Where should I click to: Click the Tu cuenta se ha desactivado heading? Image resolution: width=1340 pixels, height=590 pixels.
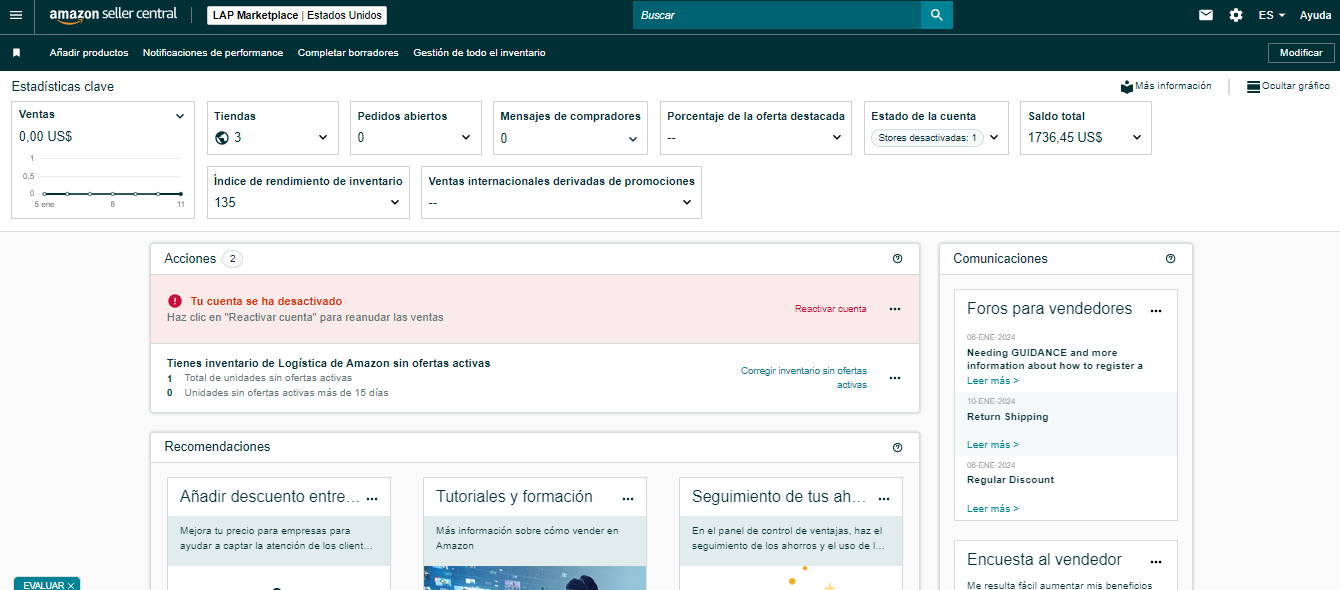click(x=267, y=301)
